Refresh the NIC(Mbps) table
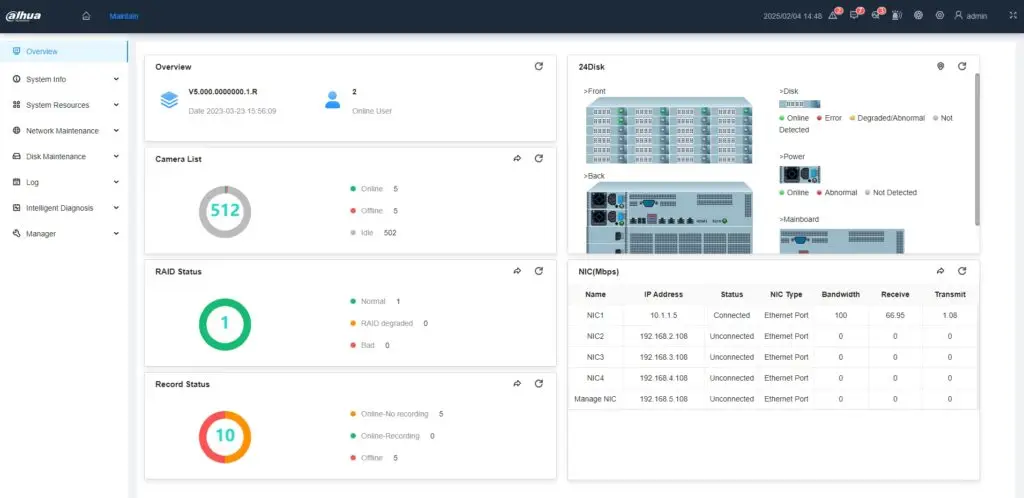The image size is (1024, 498). pyautogui.click(x=962, y=271)
